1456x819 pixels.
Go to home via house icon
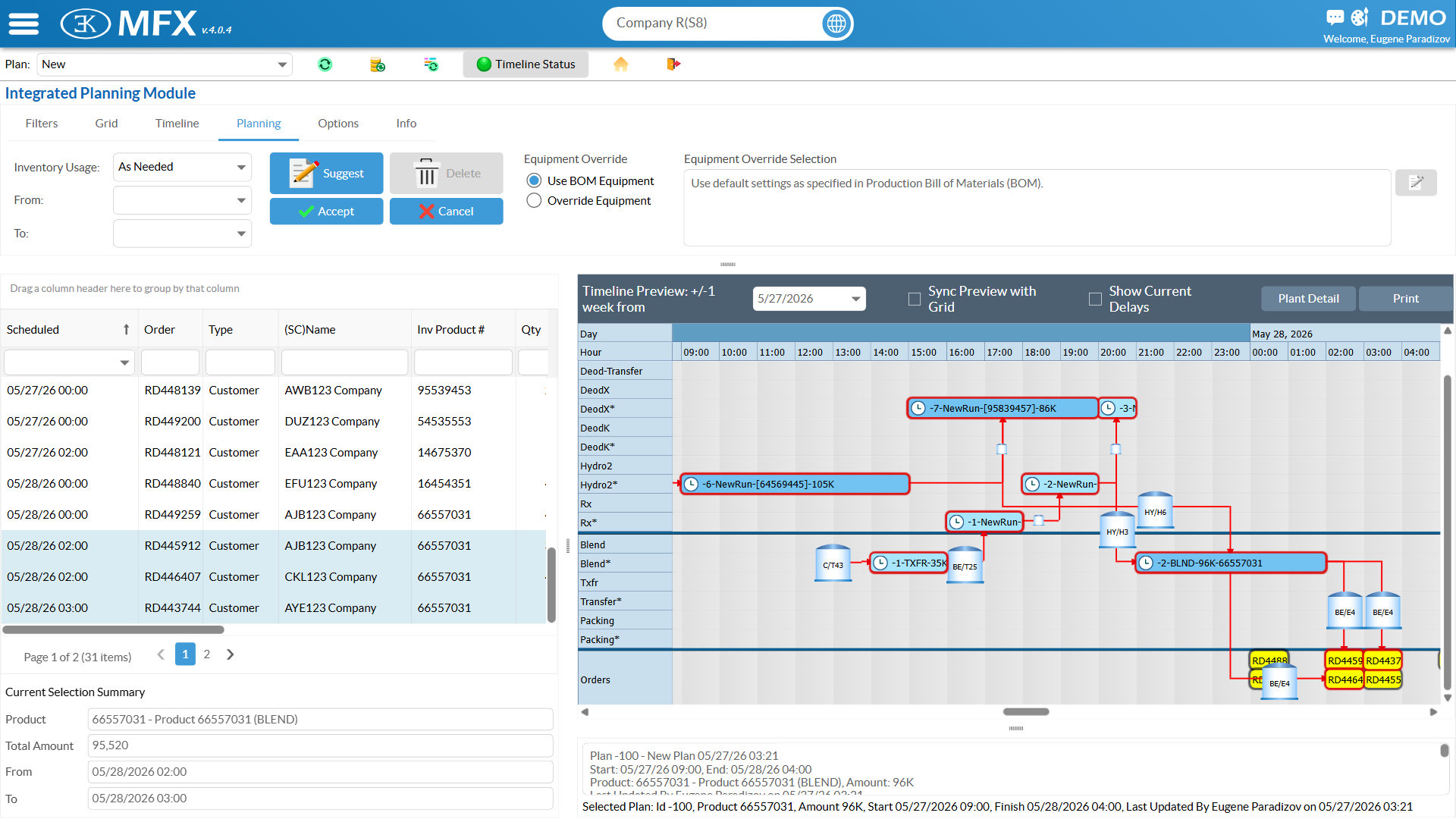click(621, 64)
